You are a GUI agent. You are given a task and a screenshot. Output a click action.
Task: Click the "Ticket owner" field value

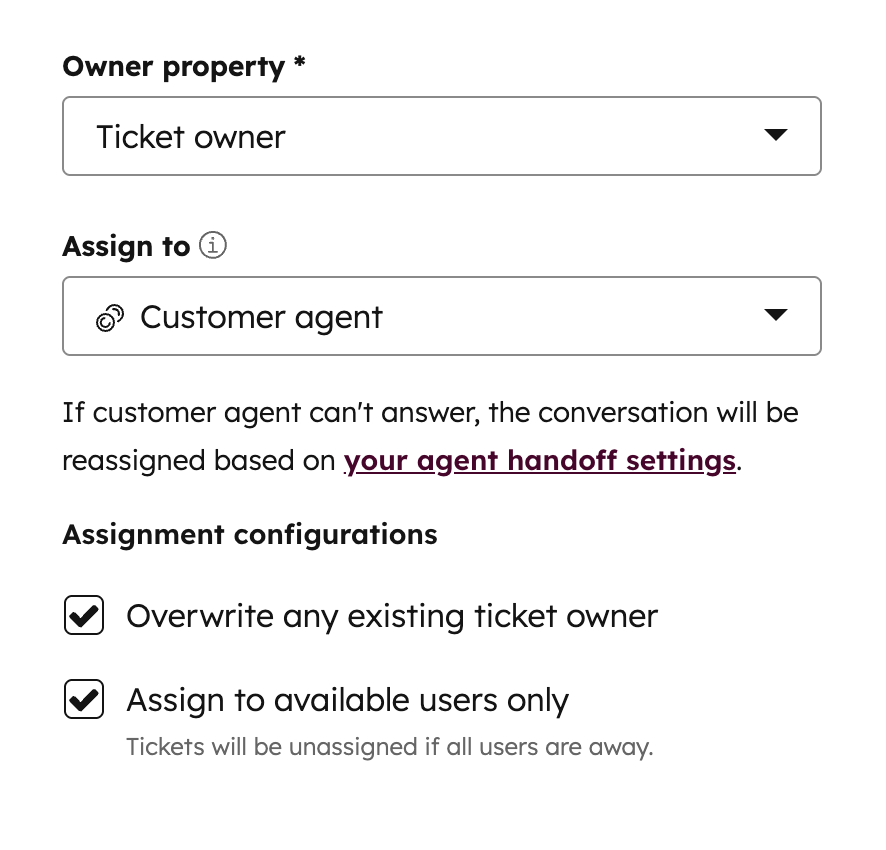click(190, 136)
